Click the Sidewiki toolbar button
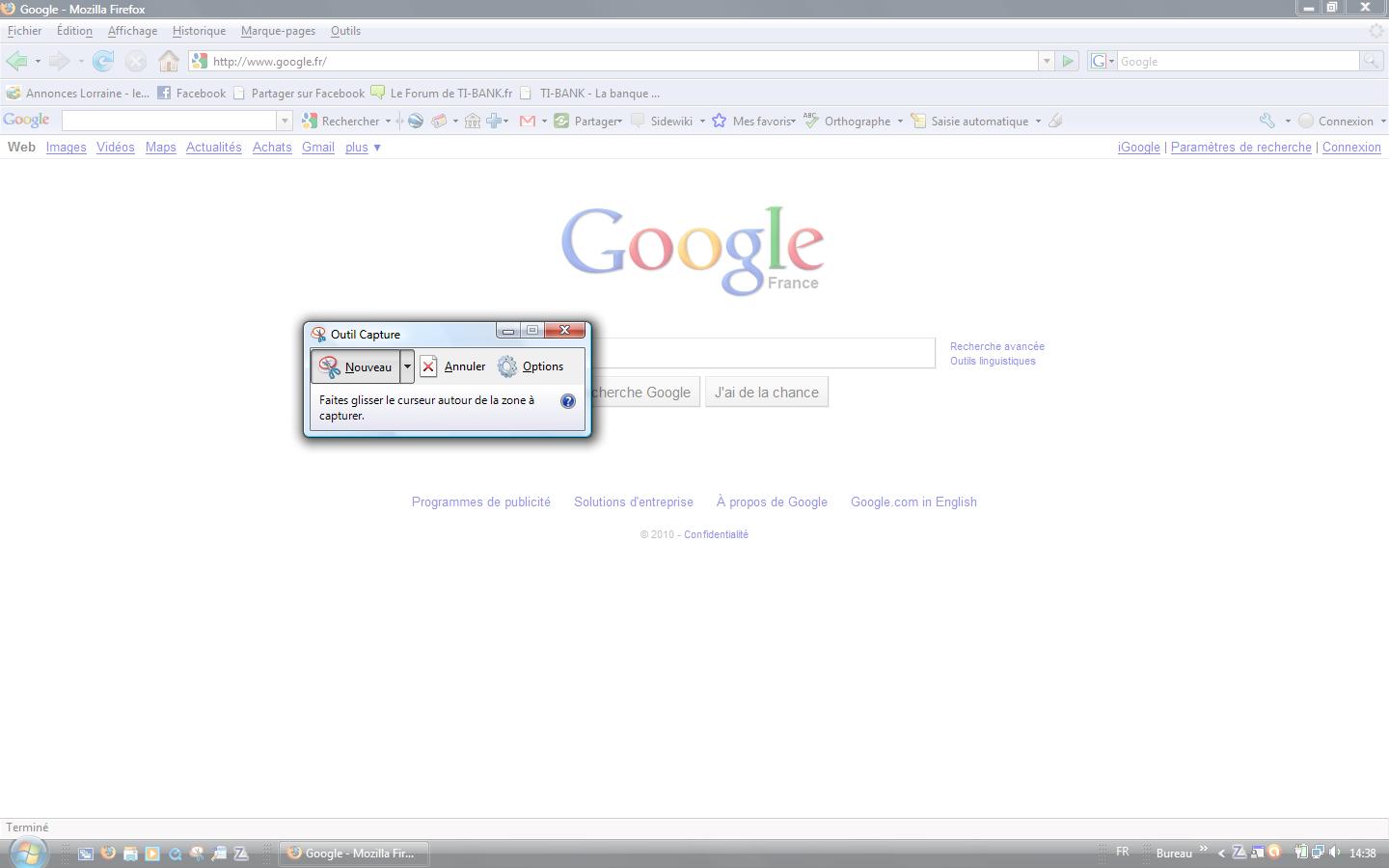Viewport: 1389px width, 868px height. point(662,121)
